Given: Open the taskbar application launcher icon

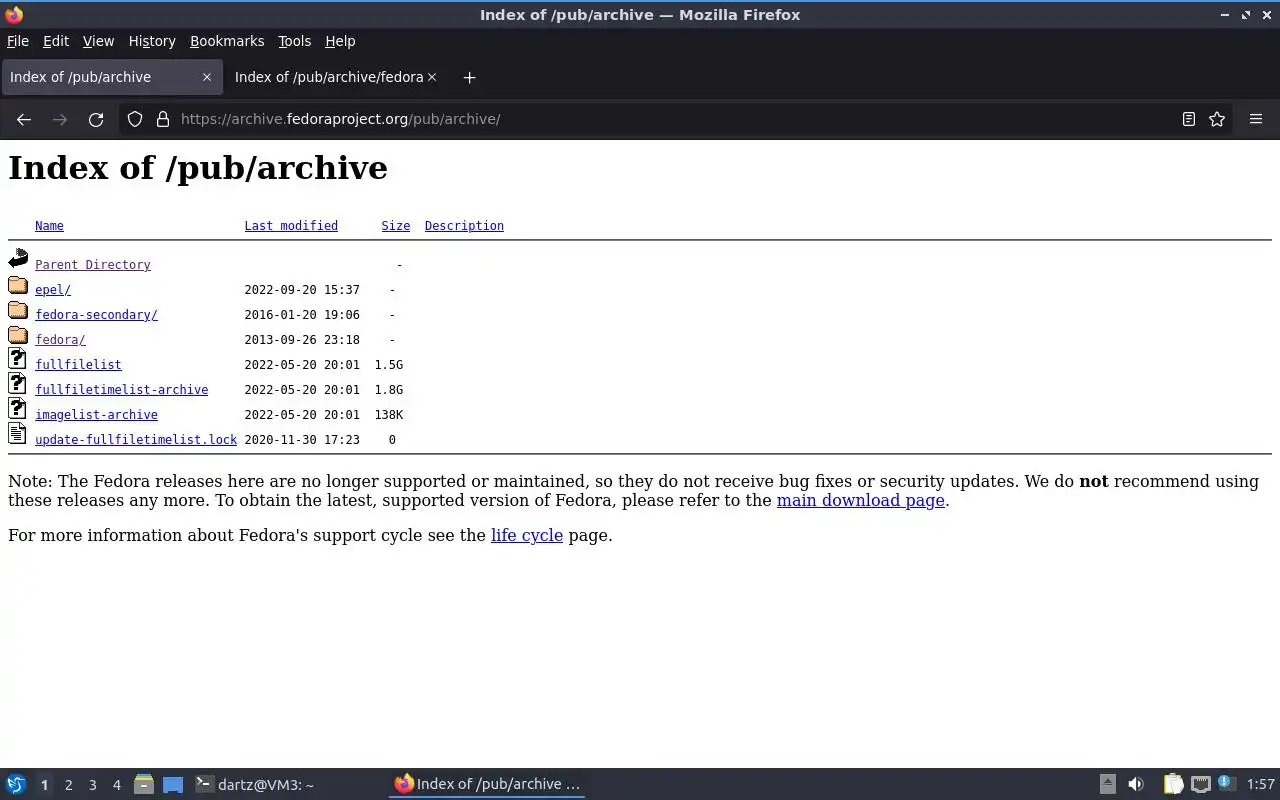Looking at the screenshot, I should pyautogui.click(x=16, y=784).
